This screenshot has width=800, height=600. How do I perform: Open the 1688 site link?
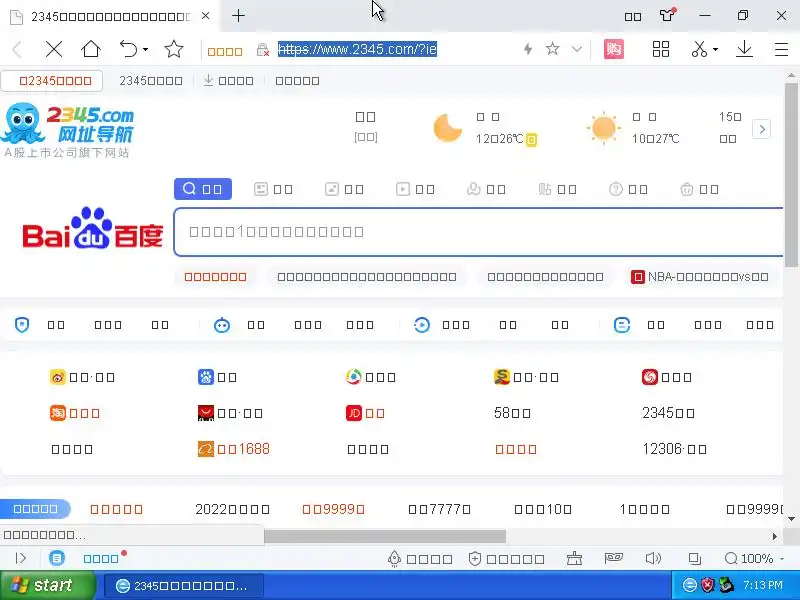click(234, 449)
